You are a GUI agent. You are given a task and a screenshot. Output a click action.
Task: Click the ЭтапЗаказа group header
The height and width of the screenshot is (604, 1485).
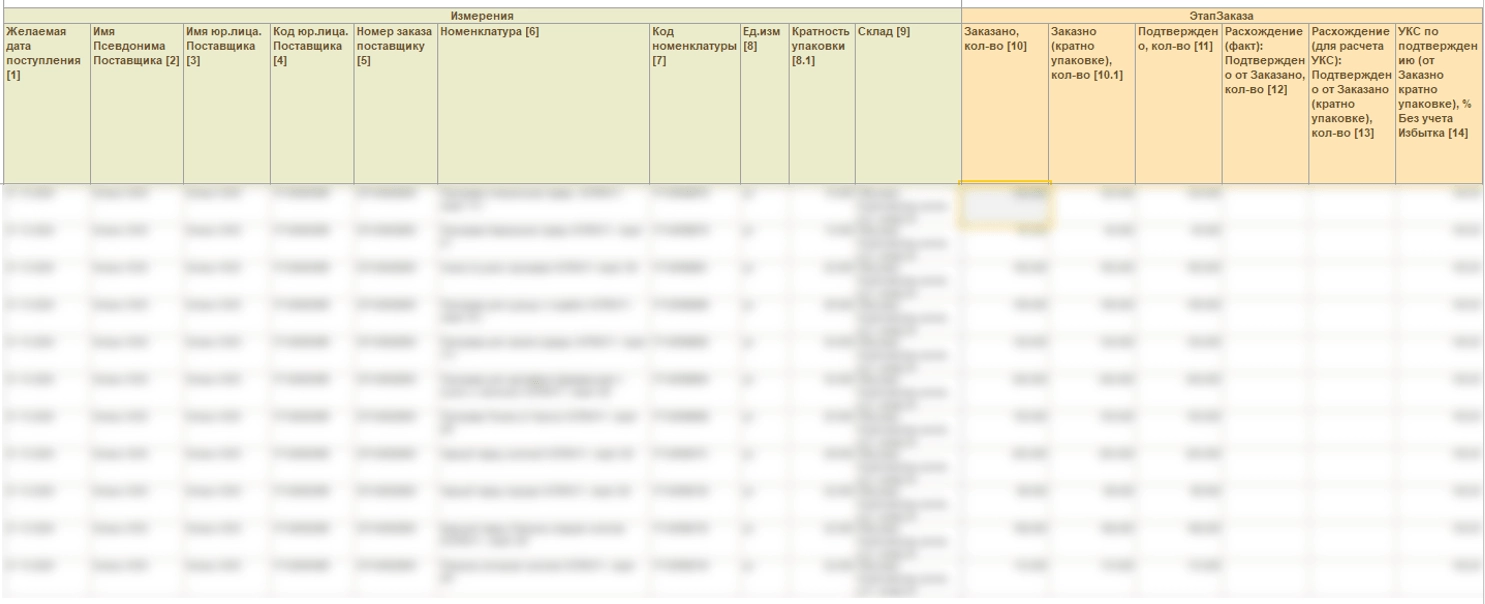(1221, 16)
